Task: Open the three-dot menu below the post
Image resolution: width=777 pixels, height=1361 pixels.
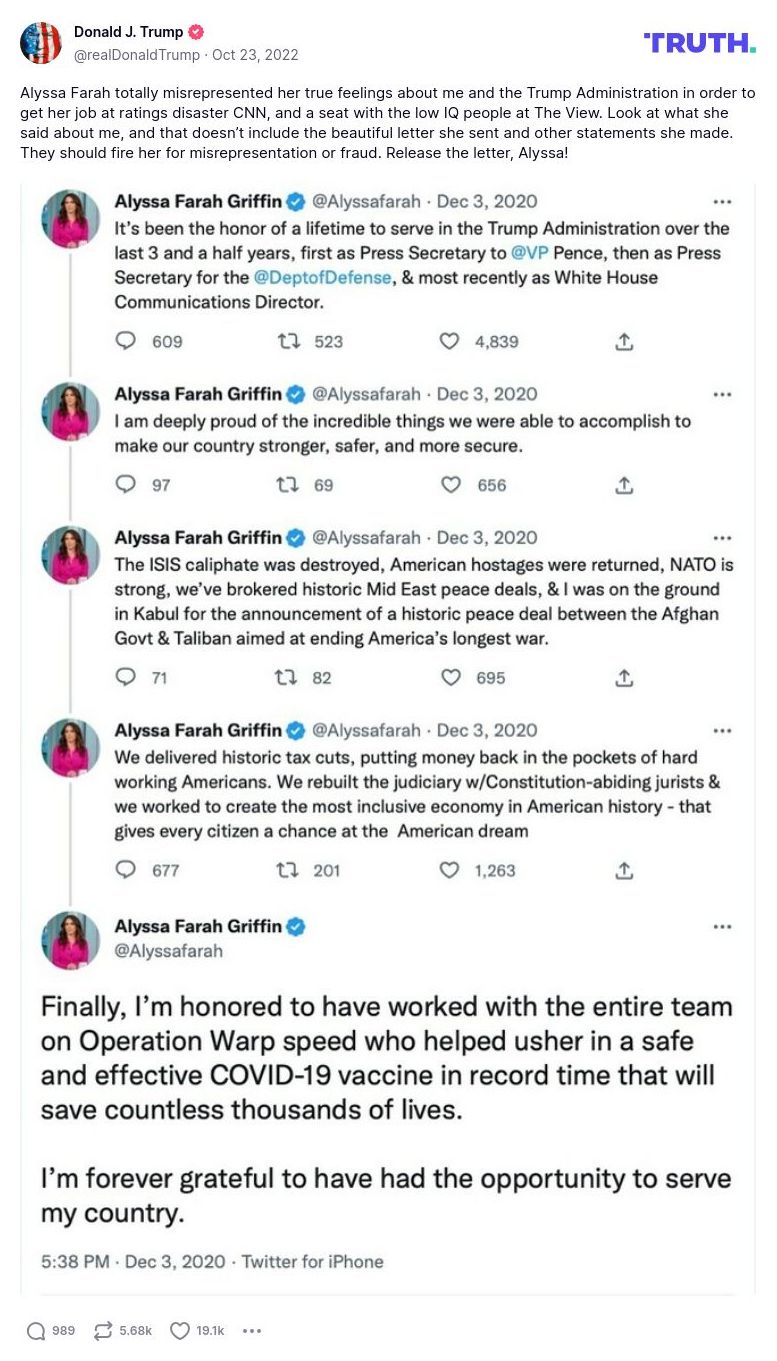Action: 252,1330
